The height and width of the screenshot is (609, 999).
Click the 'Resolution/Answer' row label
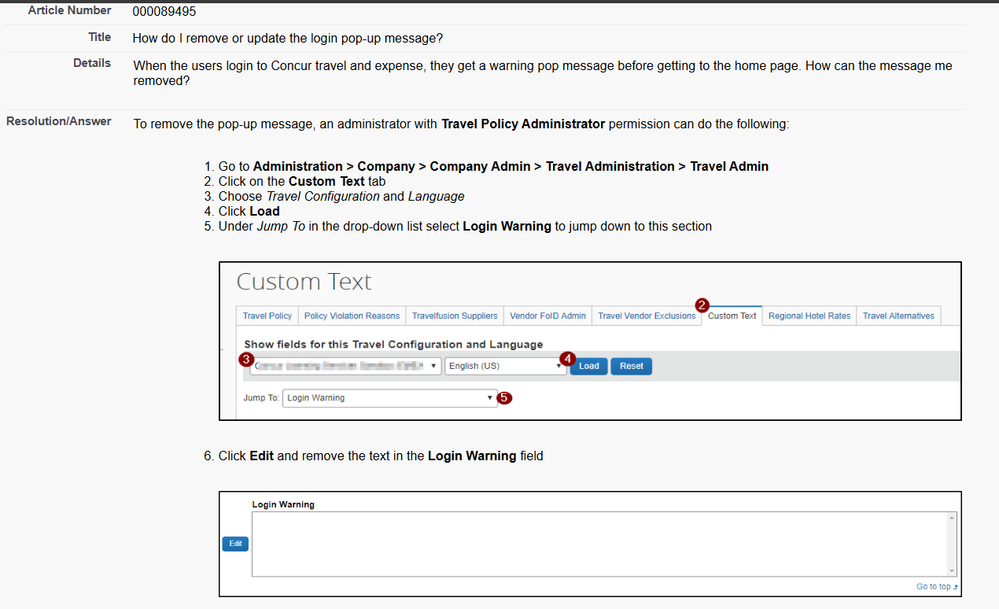pyautogui.click(x=59, y=121)
